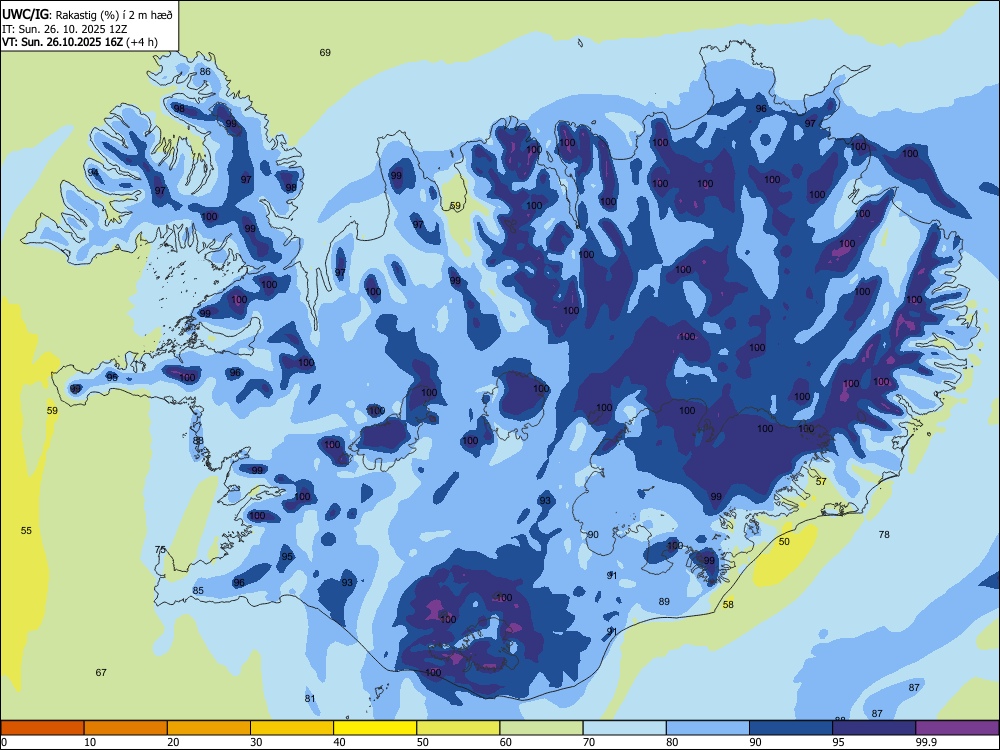The height and width of the screenshot is (750, 1000).
Task: Select the '67' value over the southwest sea
Action: 101,672
